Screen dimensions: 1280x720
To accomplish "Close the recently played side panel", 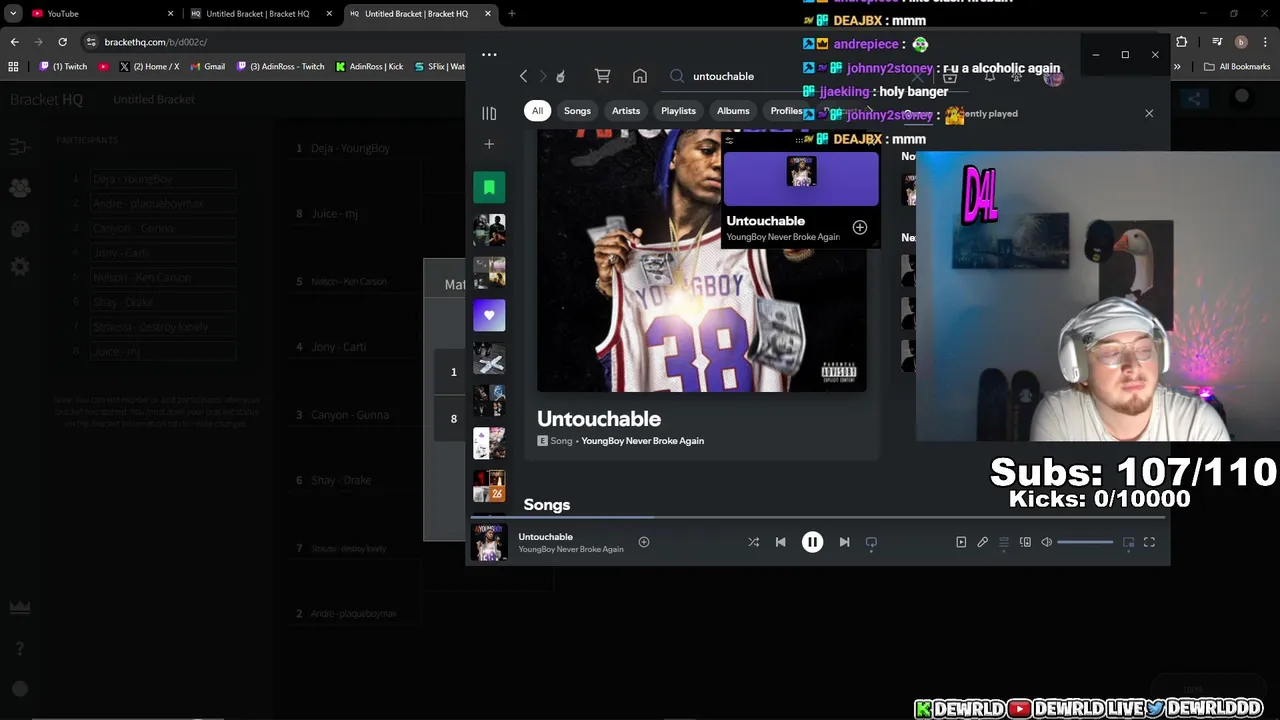I will coord(1149,113).
